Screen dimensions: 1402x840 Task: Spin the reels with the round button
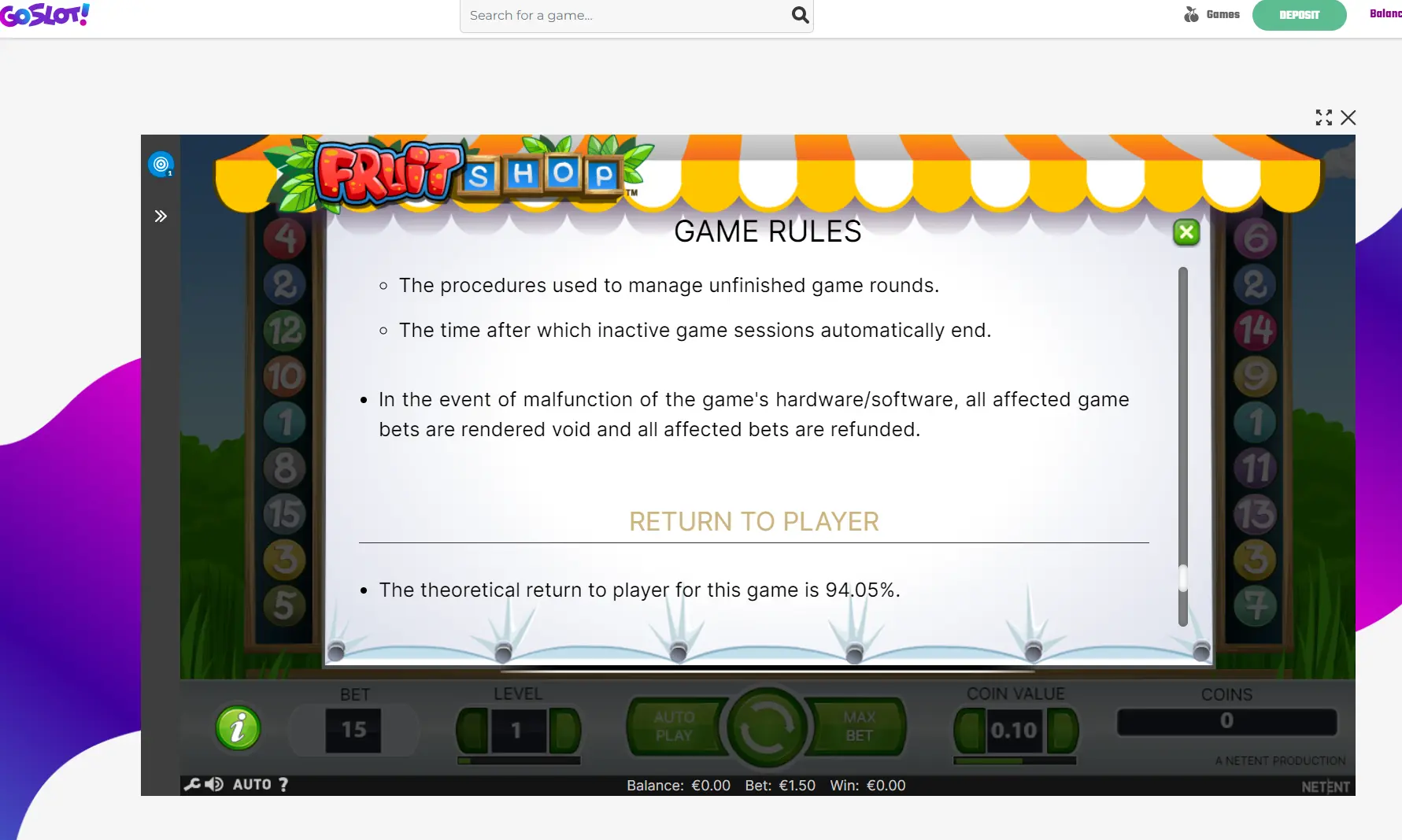(x=766, y=727)
